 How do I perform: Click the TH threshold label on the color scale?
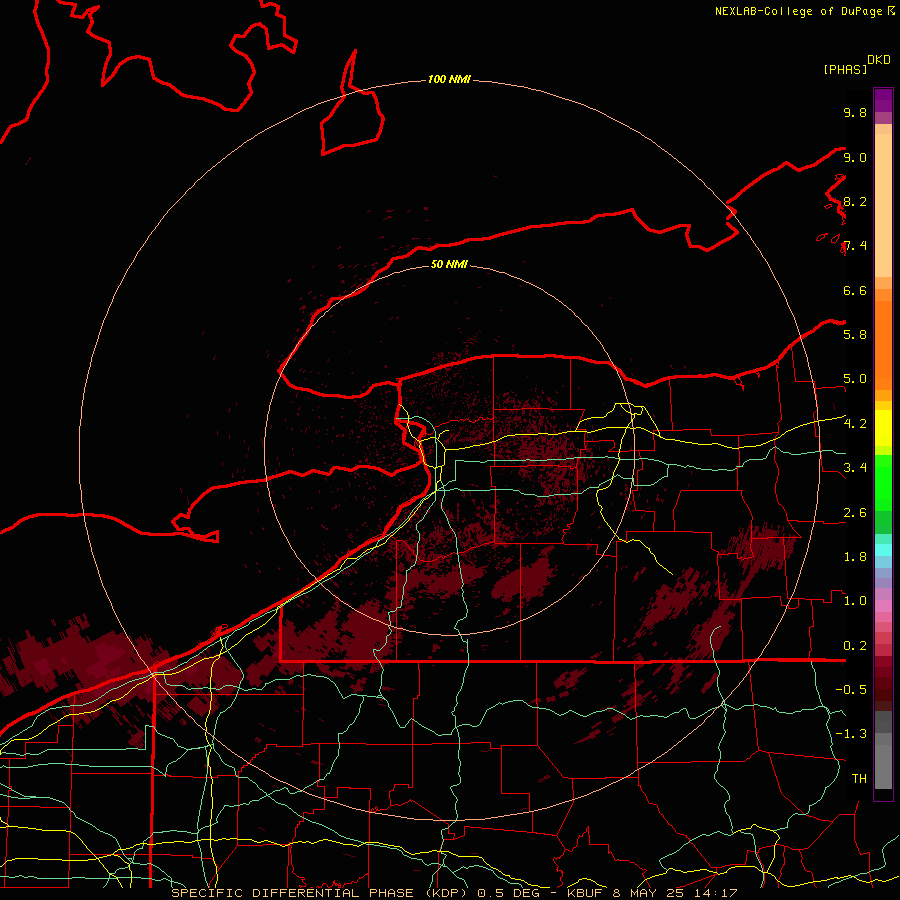859,779
